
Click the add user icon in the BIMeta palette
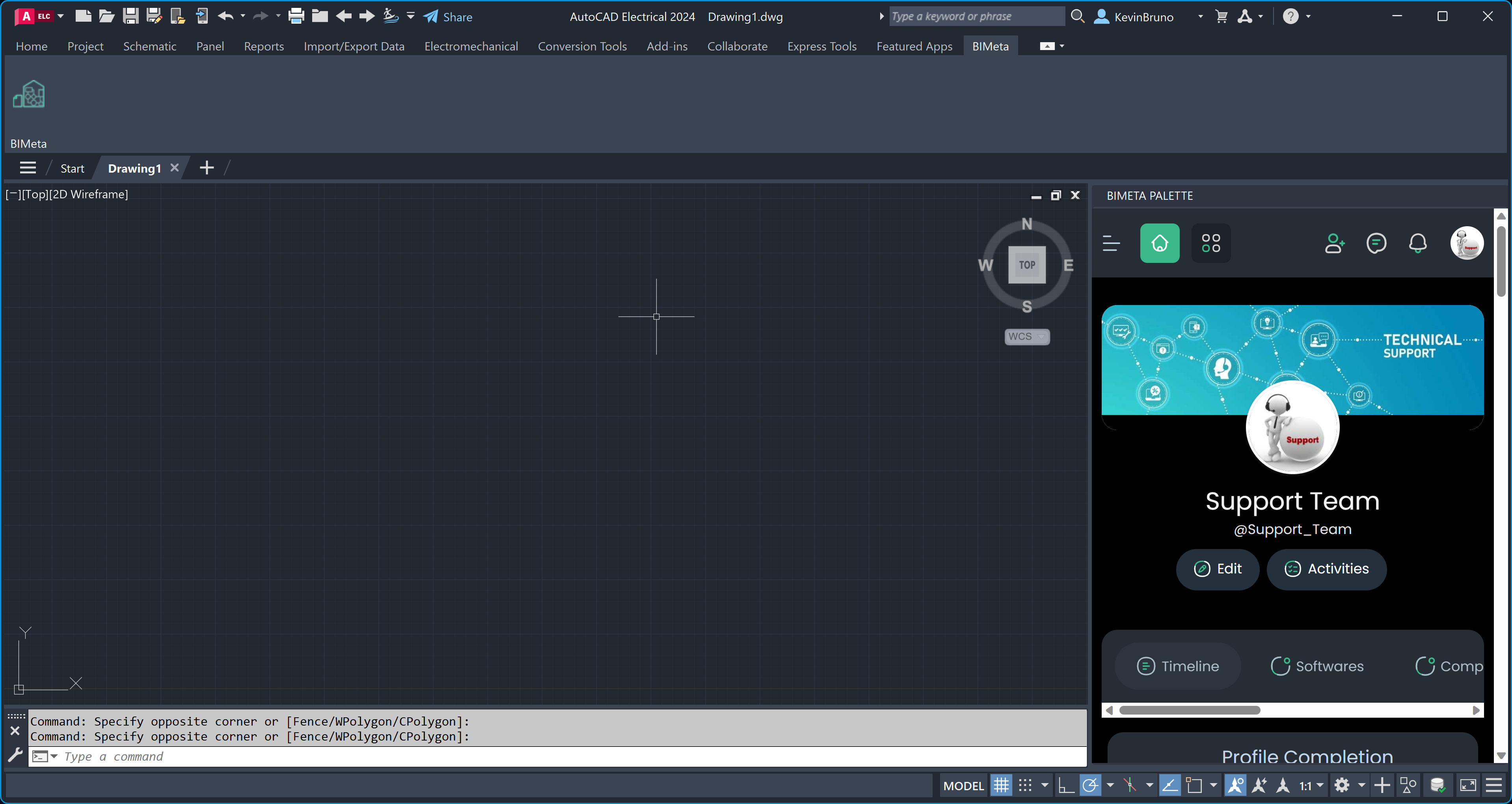point(1335,243)
